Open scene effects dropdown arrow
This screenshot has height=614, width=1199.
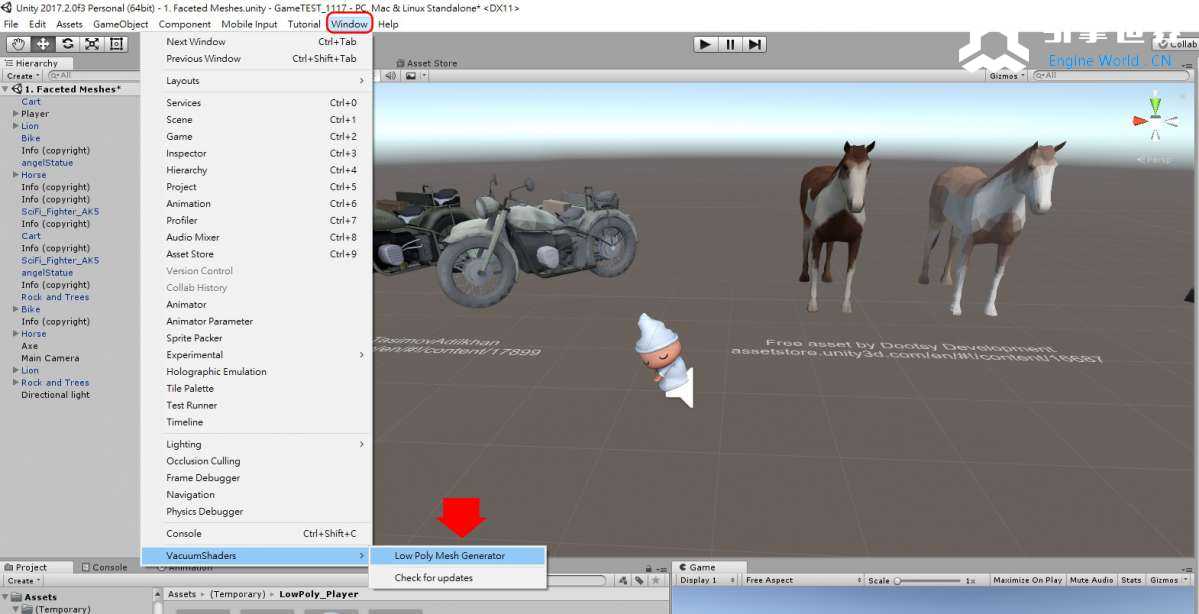[x=423, y=76]
